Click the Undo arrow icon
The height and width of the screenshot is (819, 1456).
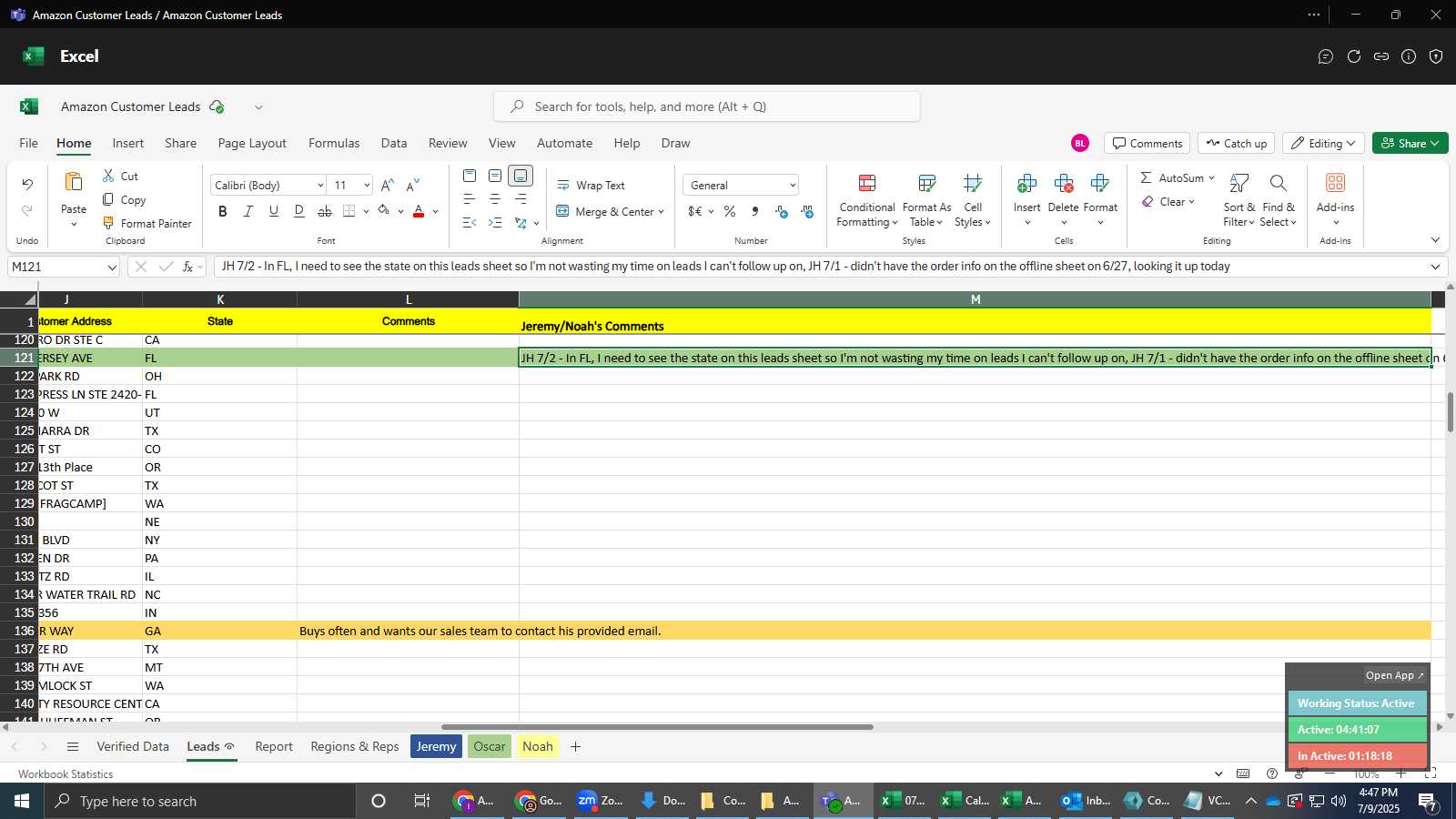(x=27, y=185)
